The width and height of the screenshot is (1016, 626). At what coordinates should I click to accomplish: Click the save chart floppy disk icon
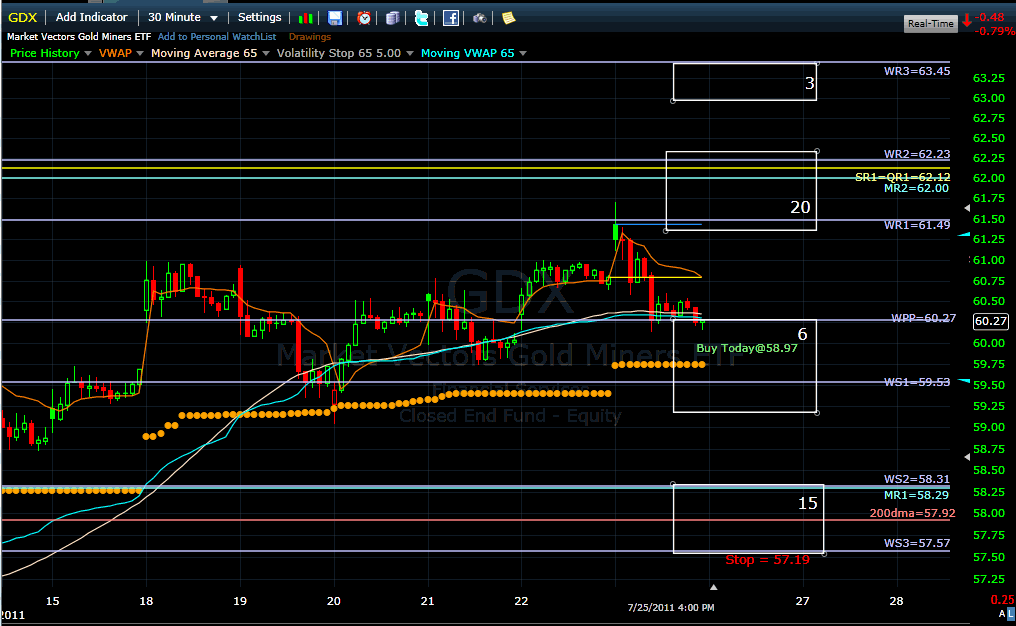(334, 18)
